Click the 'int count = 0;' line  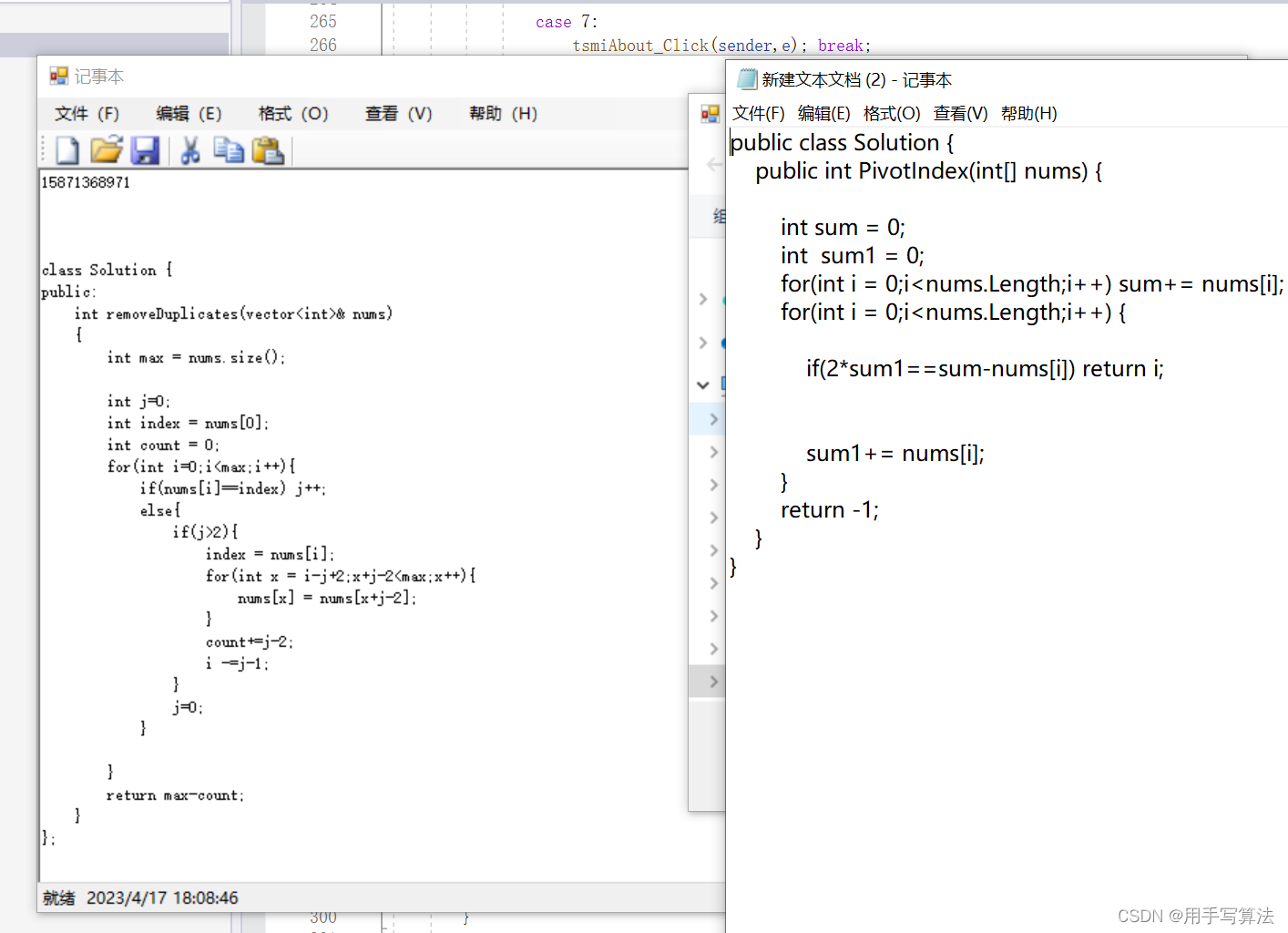[163, 445]
